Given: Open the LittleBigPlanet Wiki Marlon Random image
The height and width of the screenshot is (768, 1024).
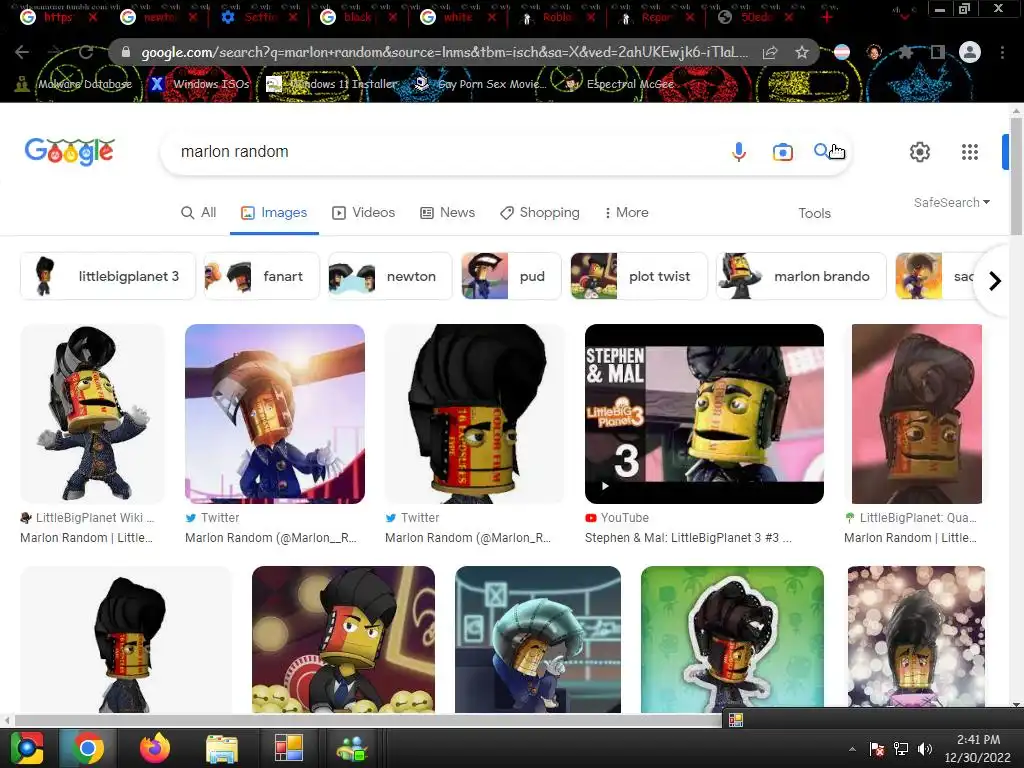Looking at the screenshot, I should tap(92, 413).
